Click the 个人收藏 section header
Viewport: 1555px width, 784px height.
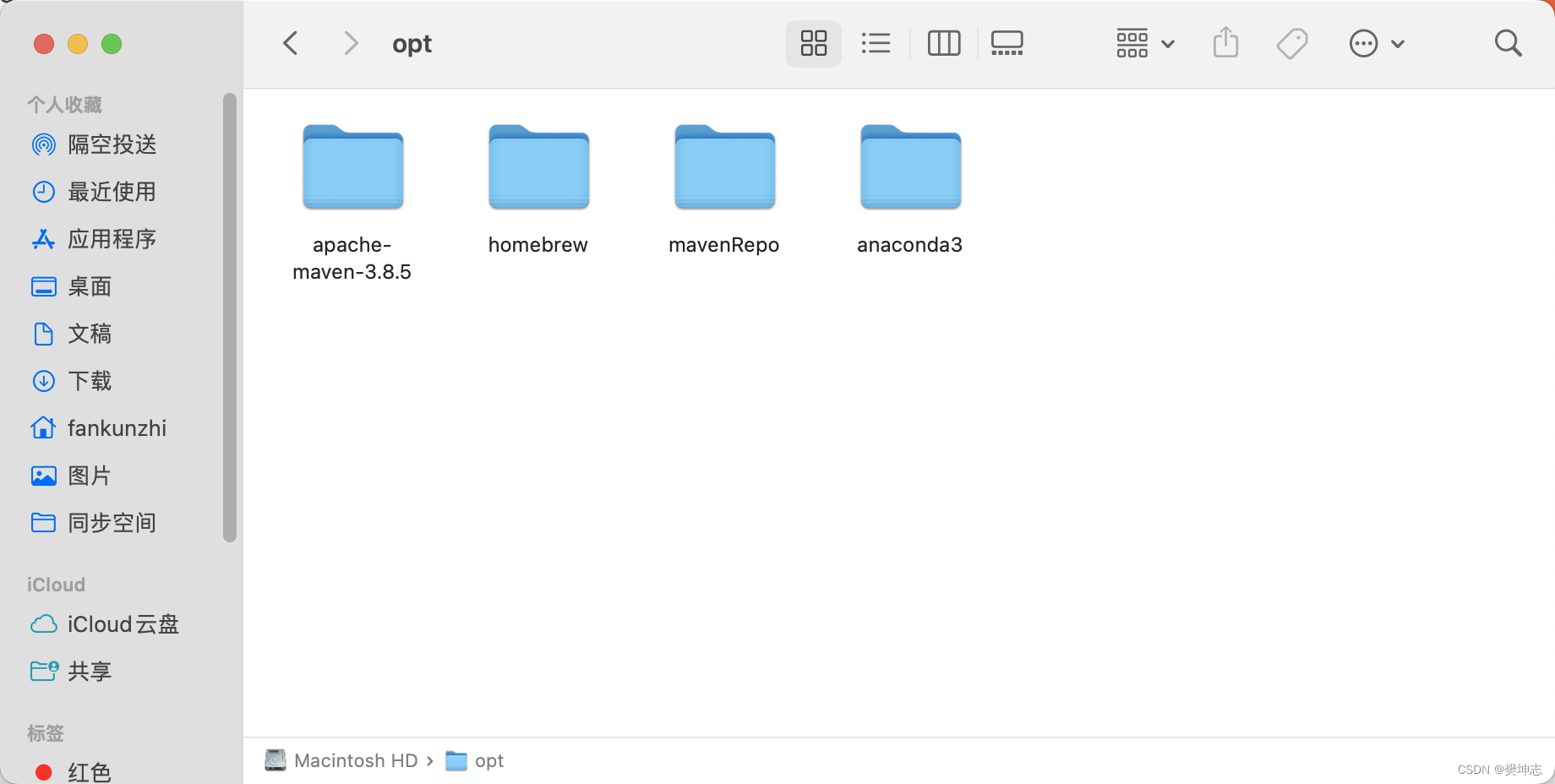64,105
